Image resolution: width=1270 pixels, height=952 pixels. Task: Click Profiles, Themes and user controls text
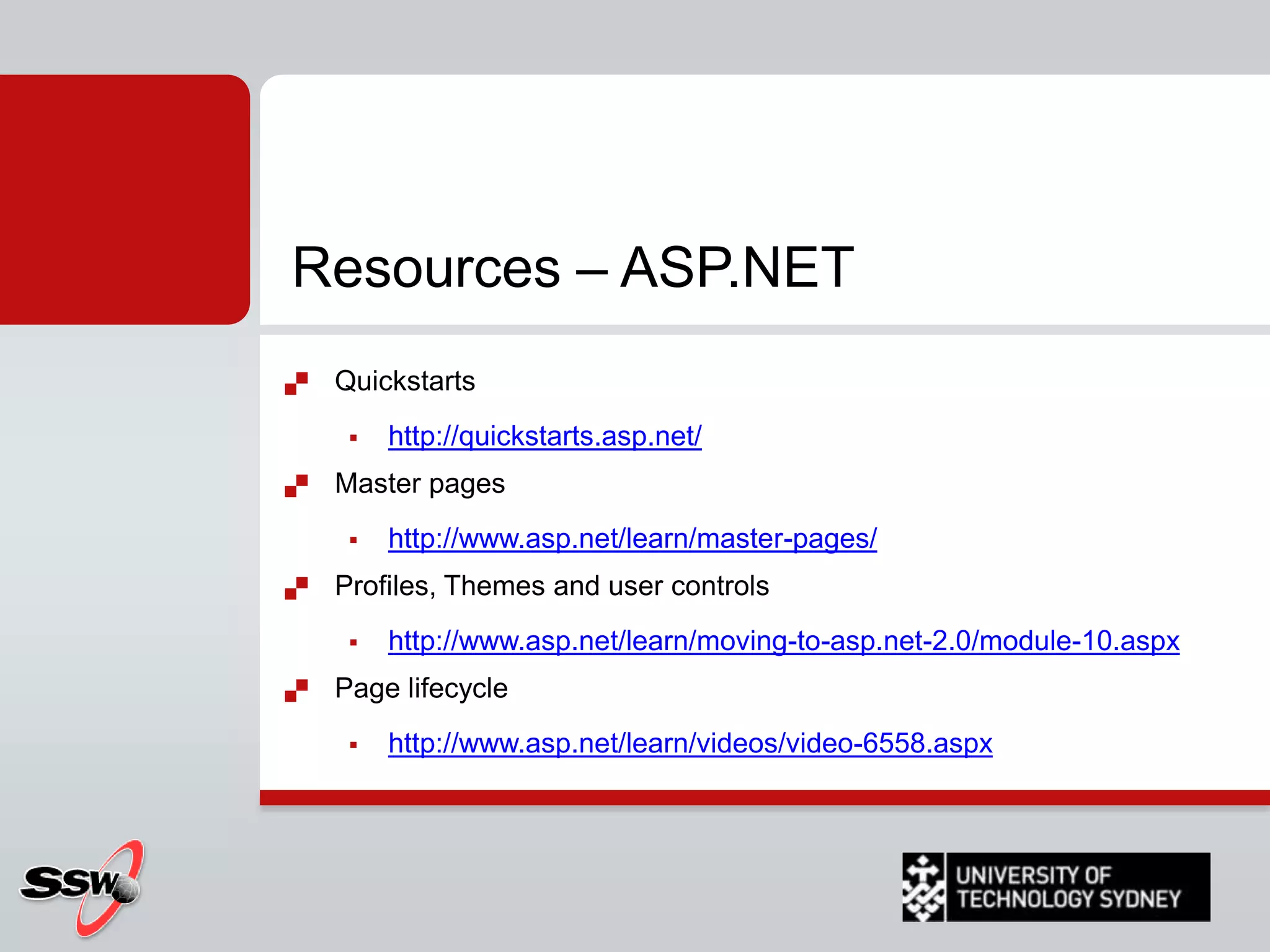(551, 586)
